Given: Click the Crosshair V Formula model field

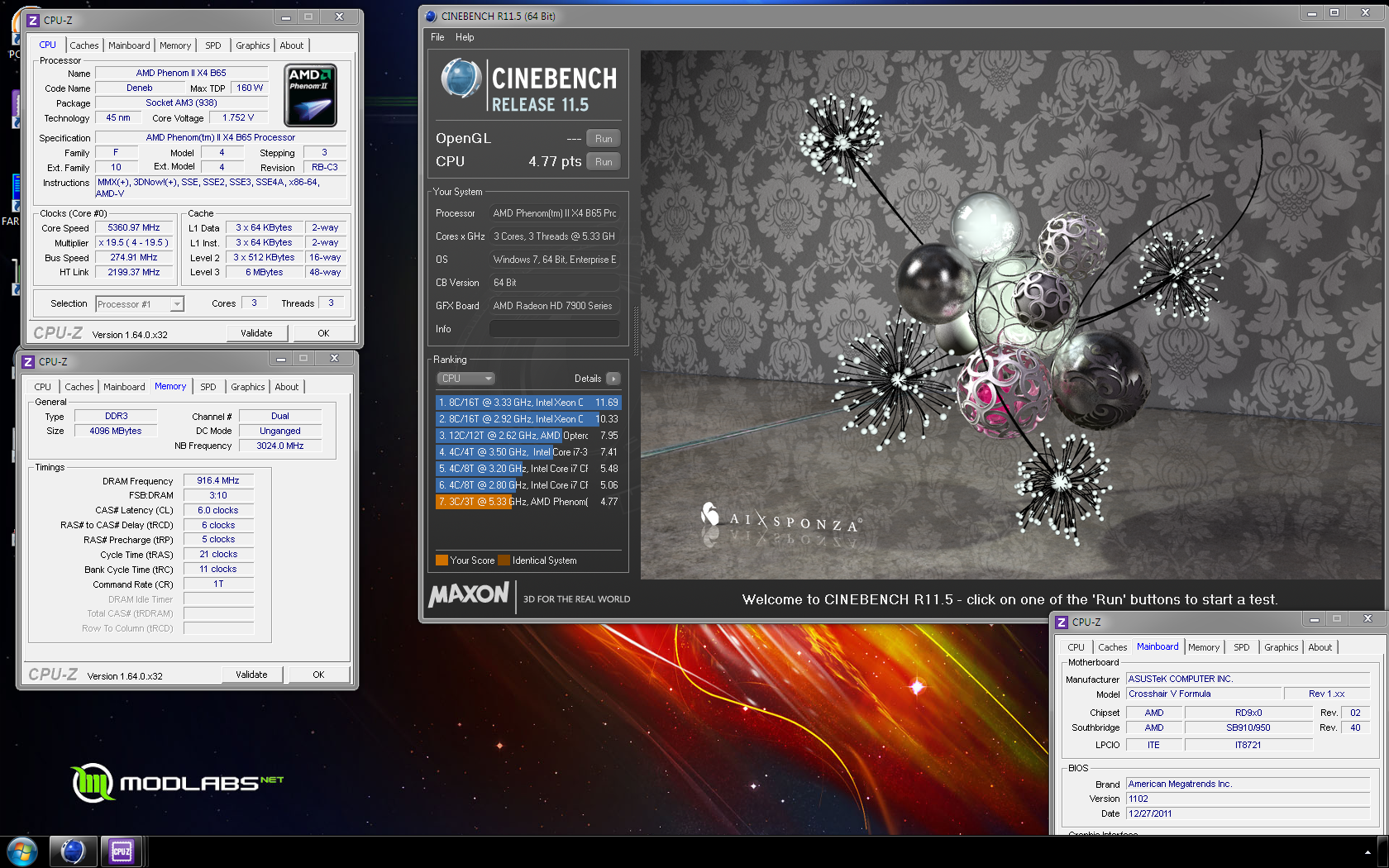Looking at the screenshot, I should (x=1204, y=694).
